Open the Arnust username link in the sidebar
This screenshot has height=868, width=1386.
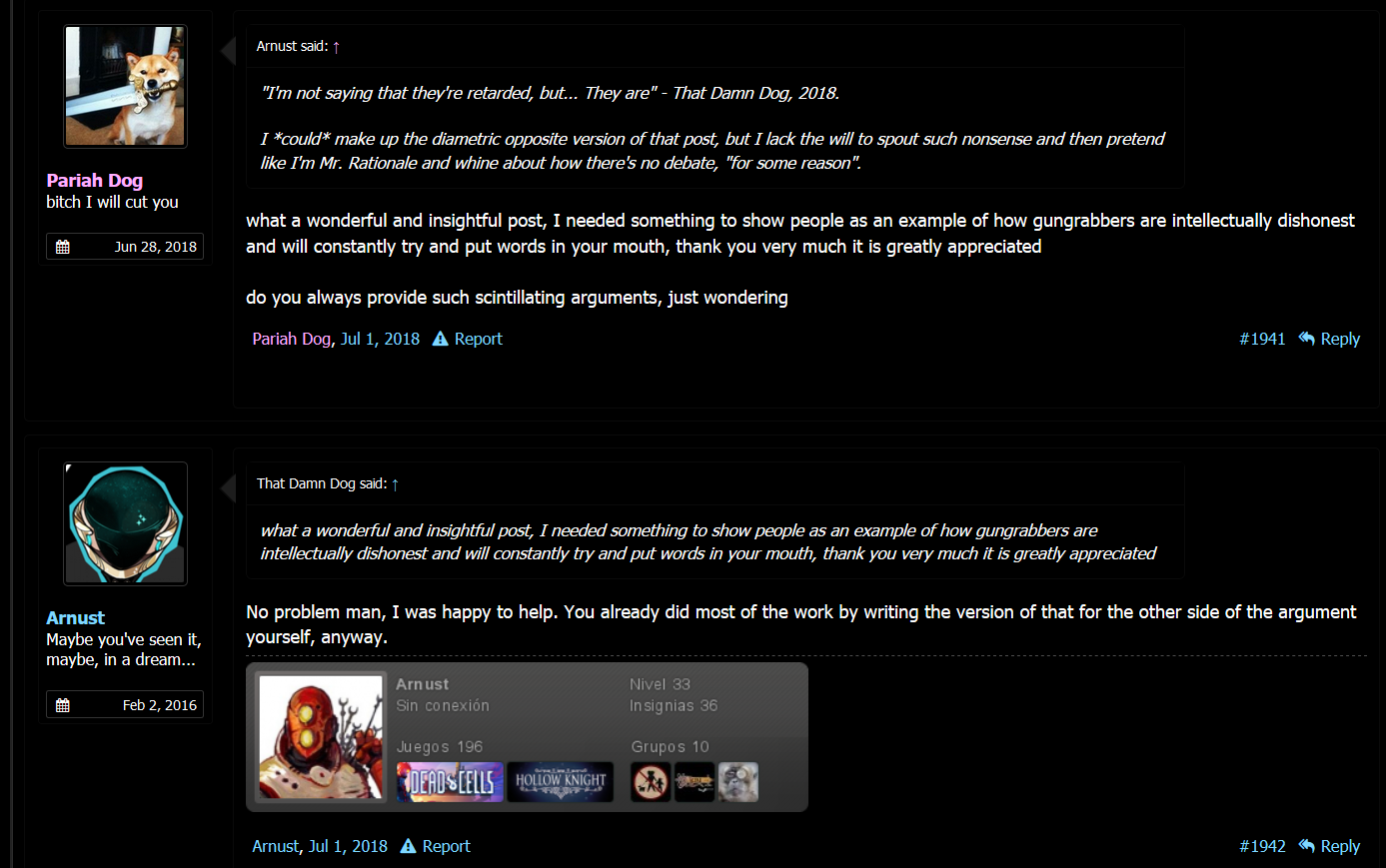click(75, 618)
